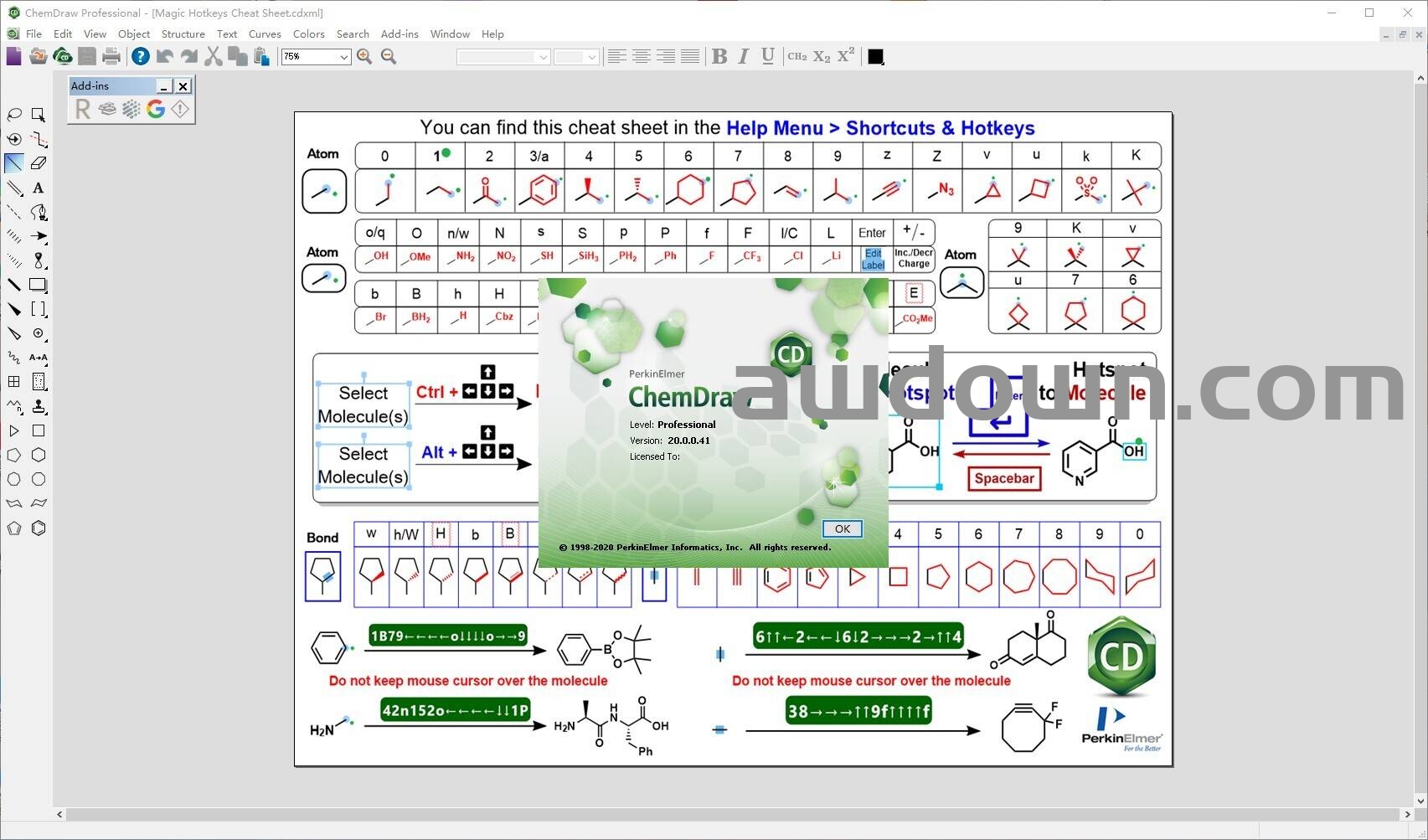Click the zoom in magnifier icon
The width and height of the screenshot is (1428, 840).
[364, 56]
